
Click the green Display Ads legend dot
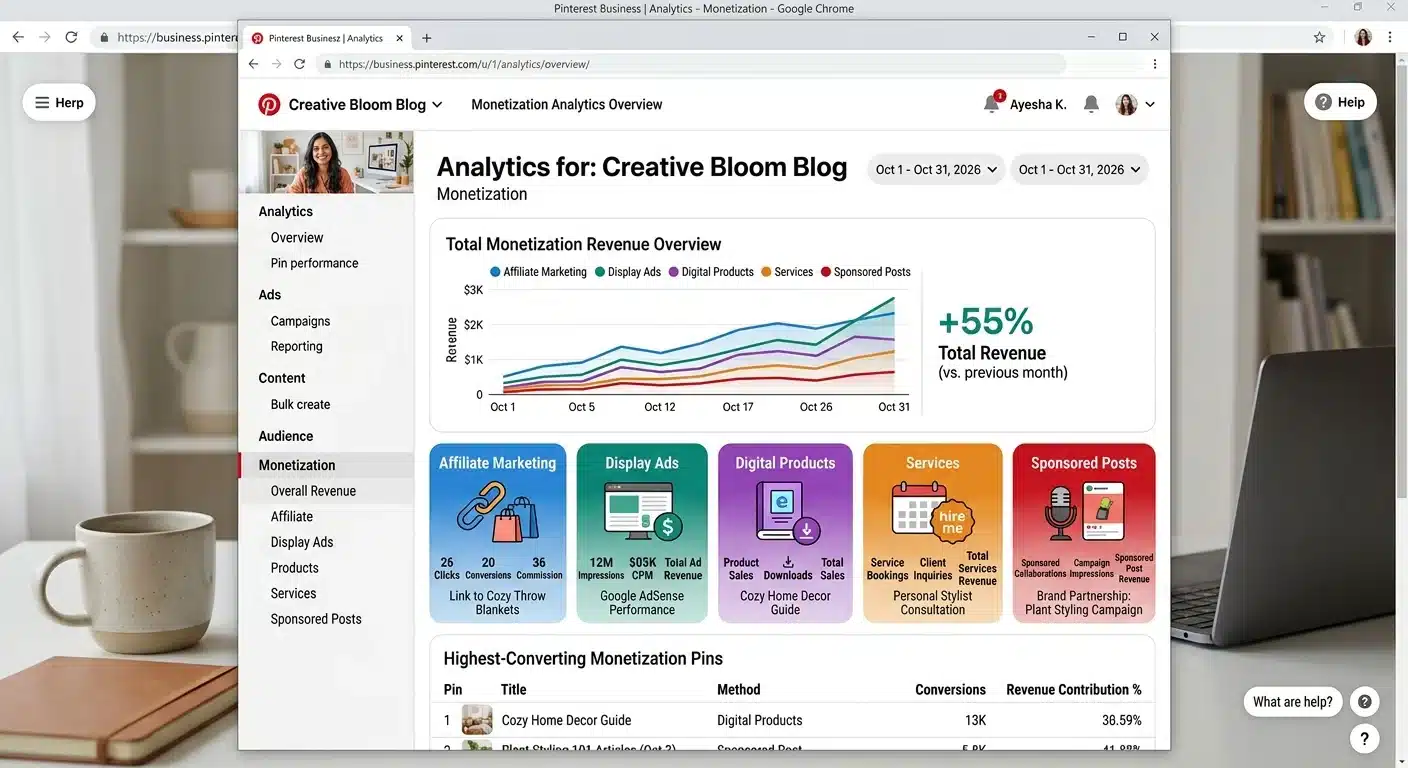(x=600, y=272)
